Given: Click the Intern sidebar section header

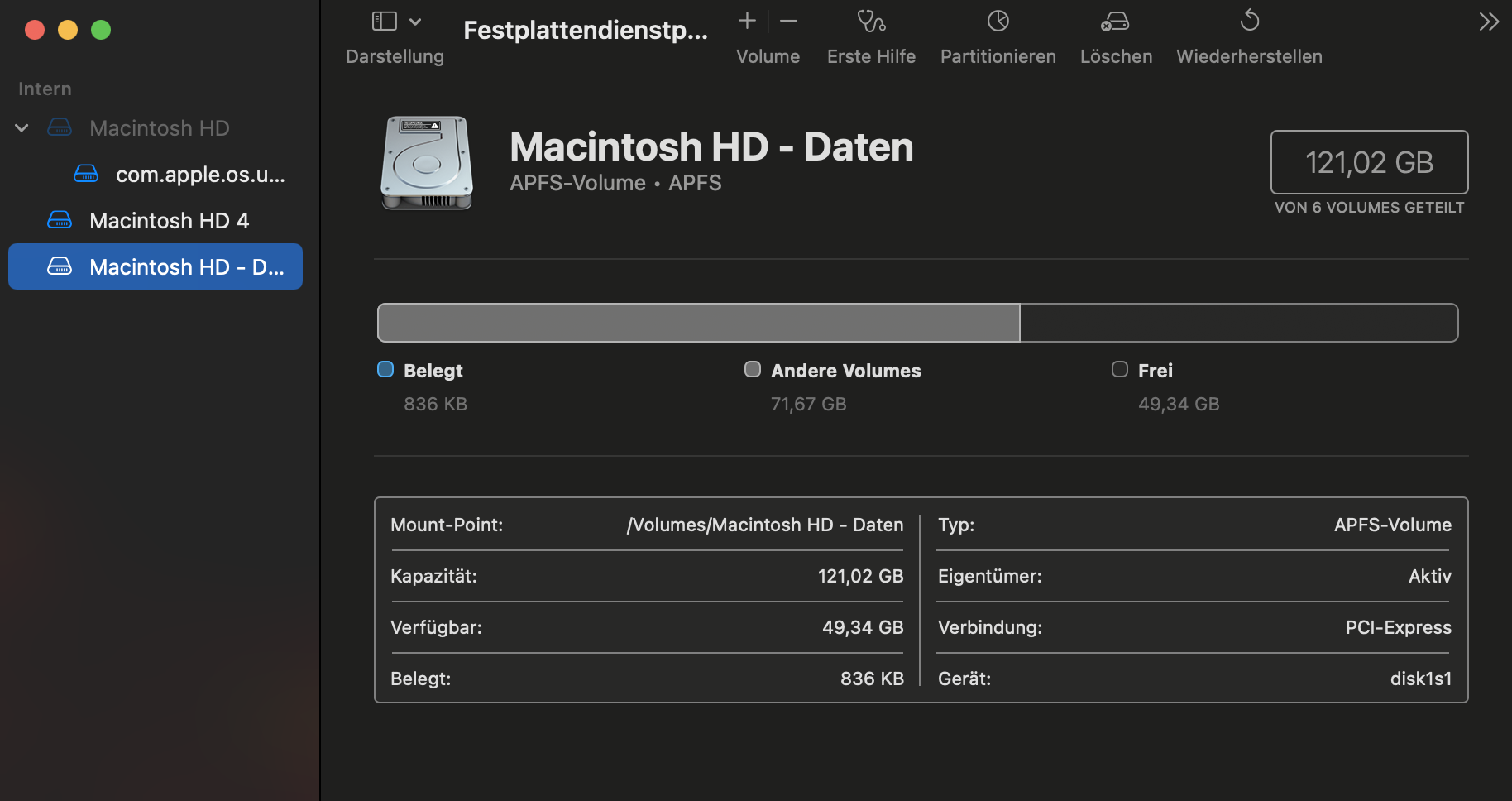Looking at the screenshot, I should coord(45,89).
